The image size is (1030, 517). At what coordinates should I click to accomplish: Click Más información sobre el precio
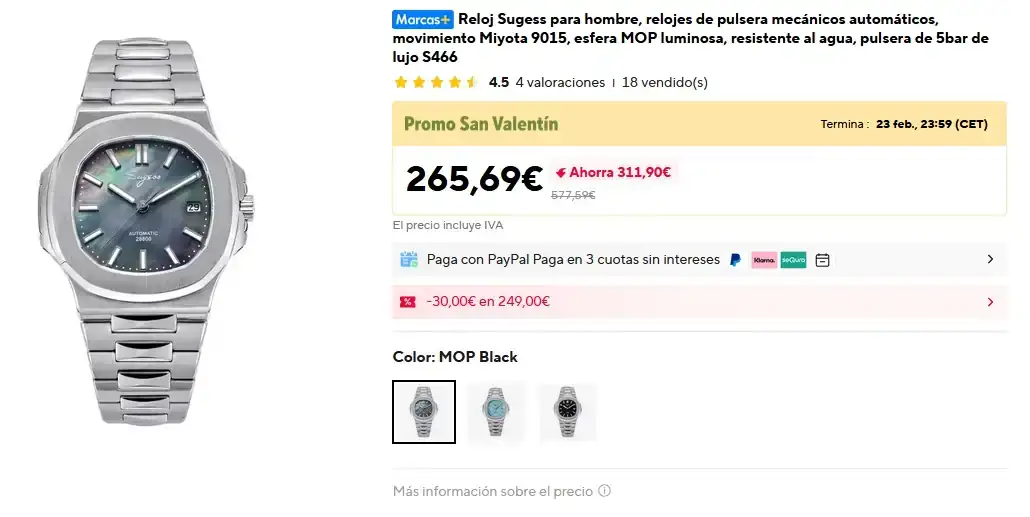pyautogui.click(x=493, y=491)
